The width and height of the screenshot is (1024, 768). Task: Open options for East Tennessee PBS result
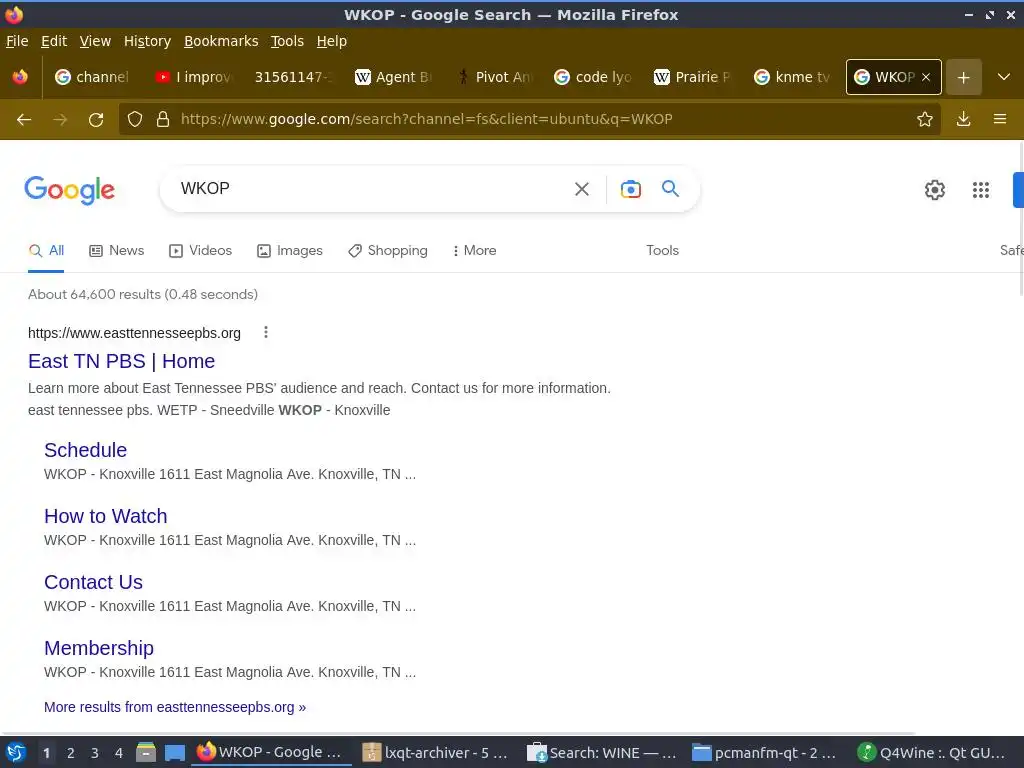point(266,332)
